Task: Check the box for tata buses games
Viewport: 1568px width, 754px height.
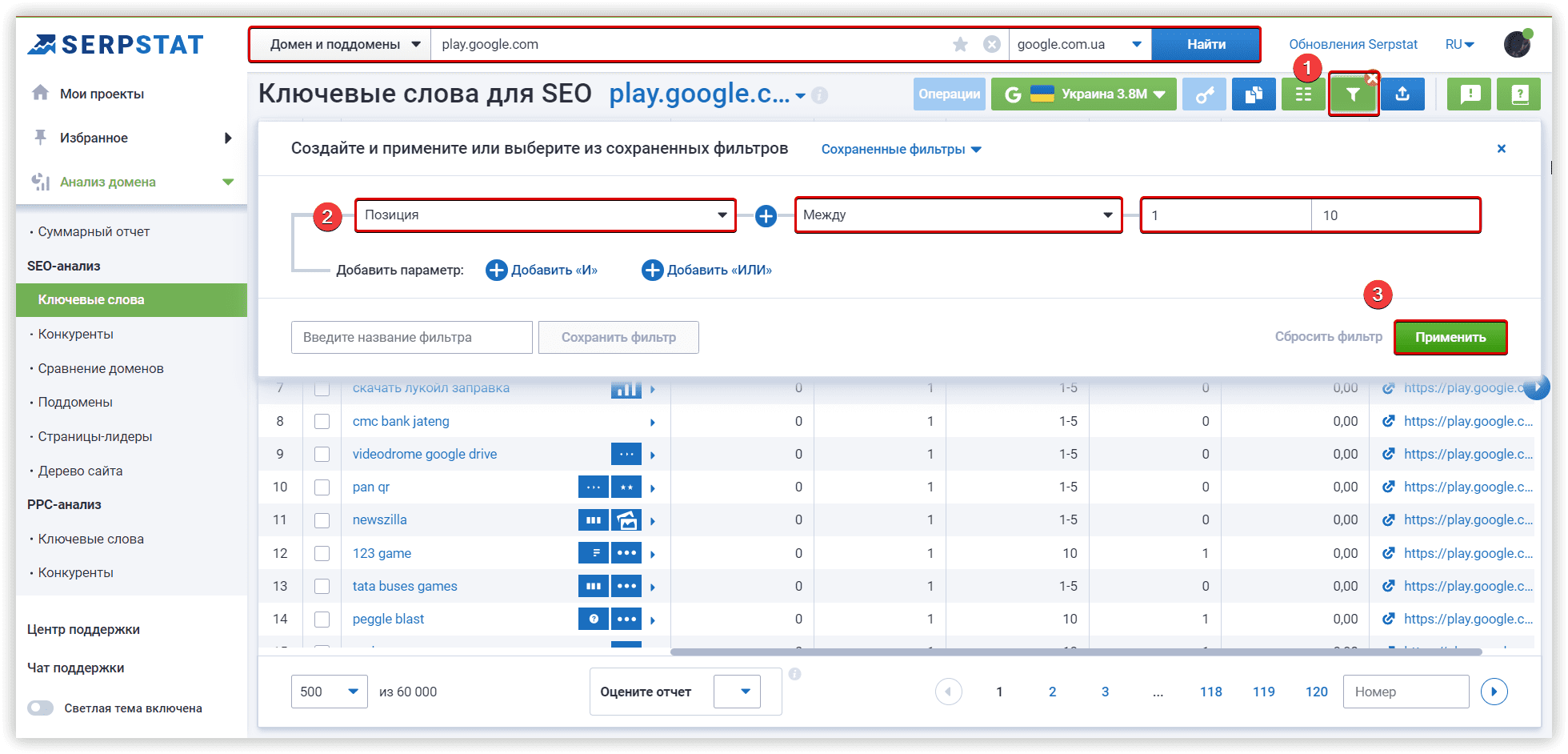Action: 322,586
